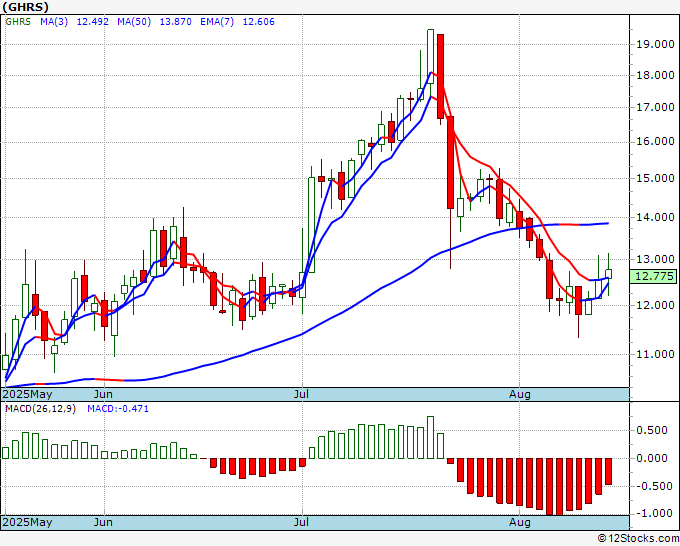Click the MACD(26,12,9) indicator label
680x546 pixels.
40,409
